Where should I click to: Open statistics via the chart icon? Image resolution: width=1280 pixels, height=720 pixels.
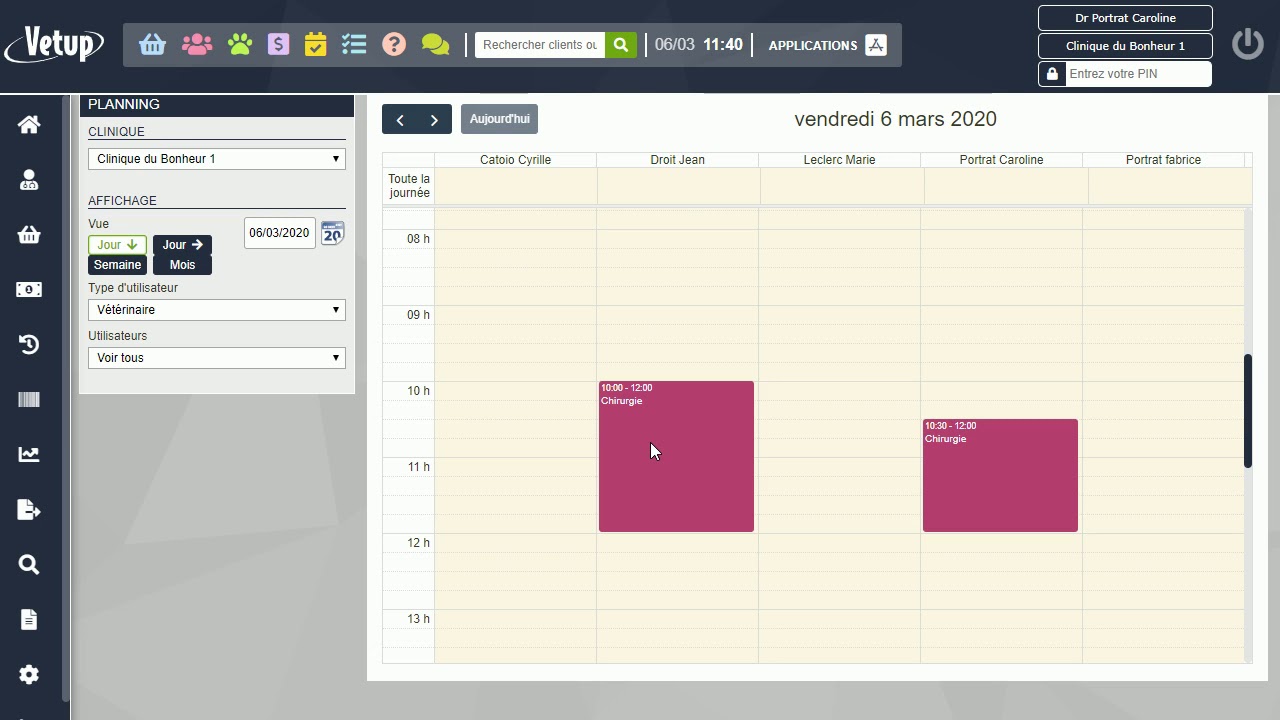click(x=28, y=454)
